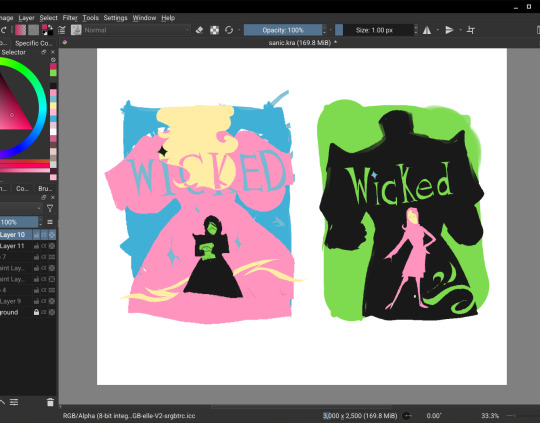Pick the yellow swatch in color history
Image resolution: width=540 pixels, height=423 pixels.
[53, 106]
